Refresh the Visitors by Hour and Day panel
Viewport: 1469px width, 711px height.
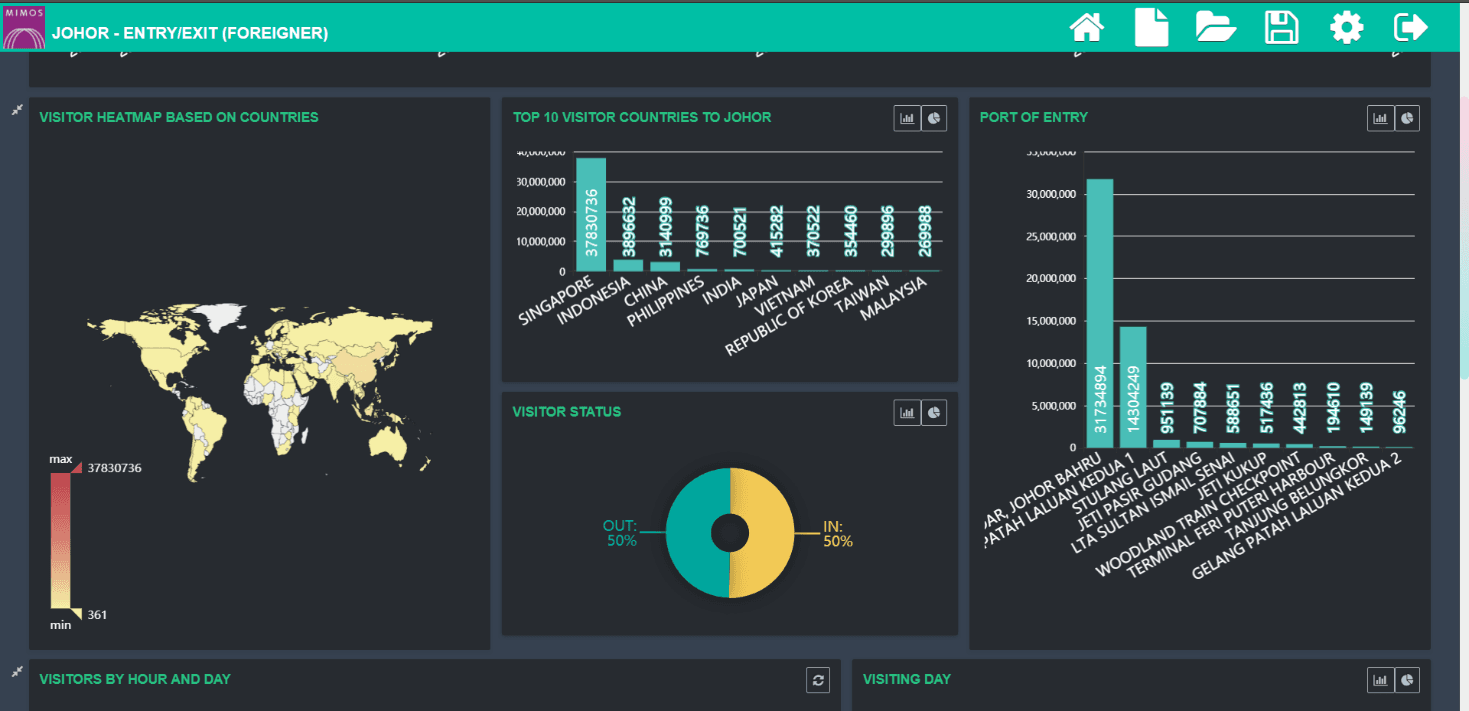818,680
